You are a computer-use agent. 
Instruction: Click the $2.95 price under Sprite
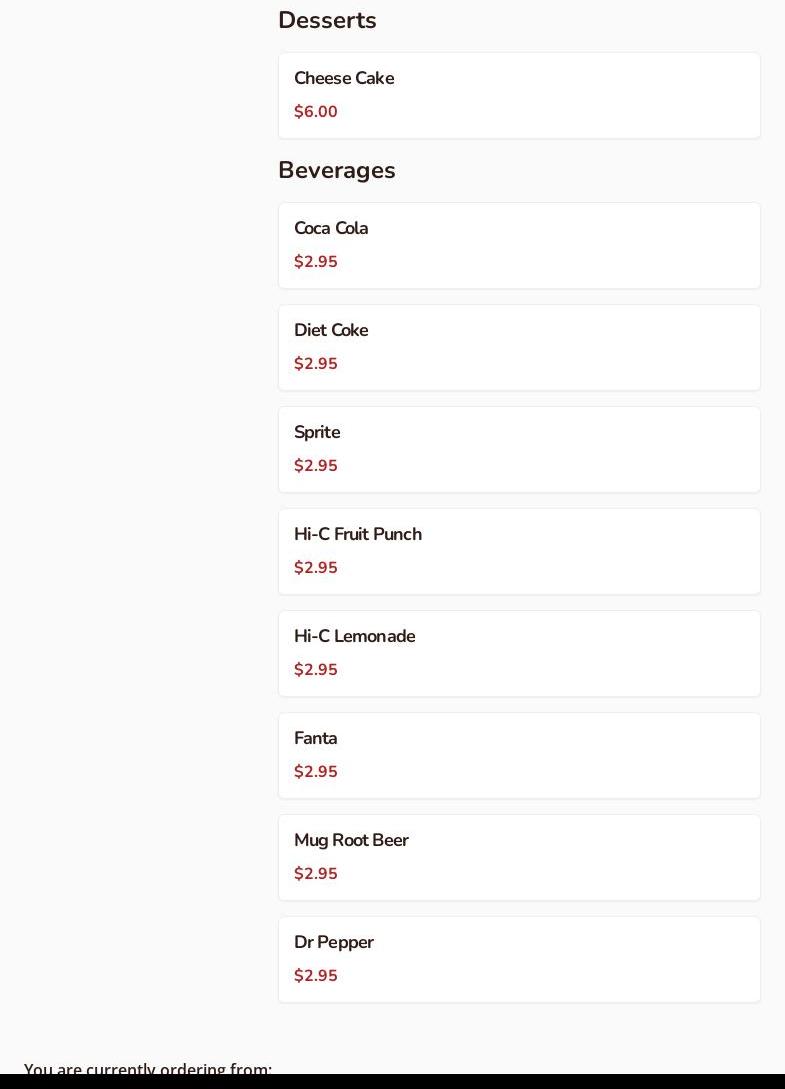pos(316,466)
